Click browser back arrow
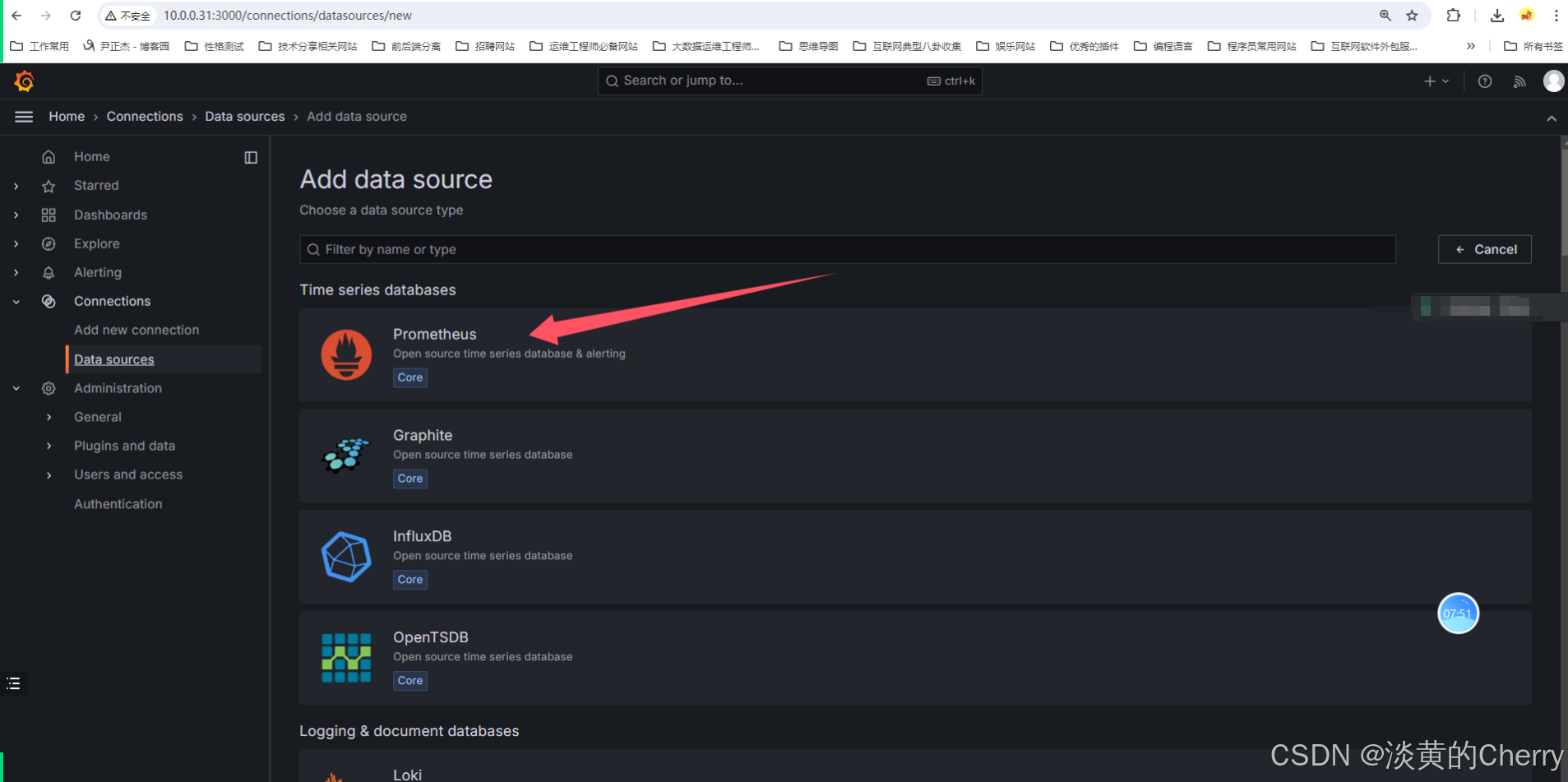Screen dimensions: 1568x782 point(16,16)
